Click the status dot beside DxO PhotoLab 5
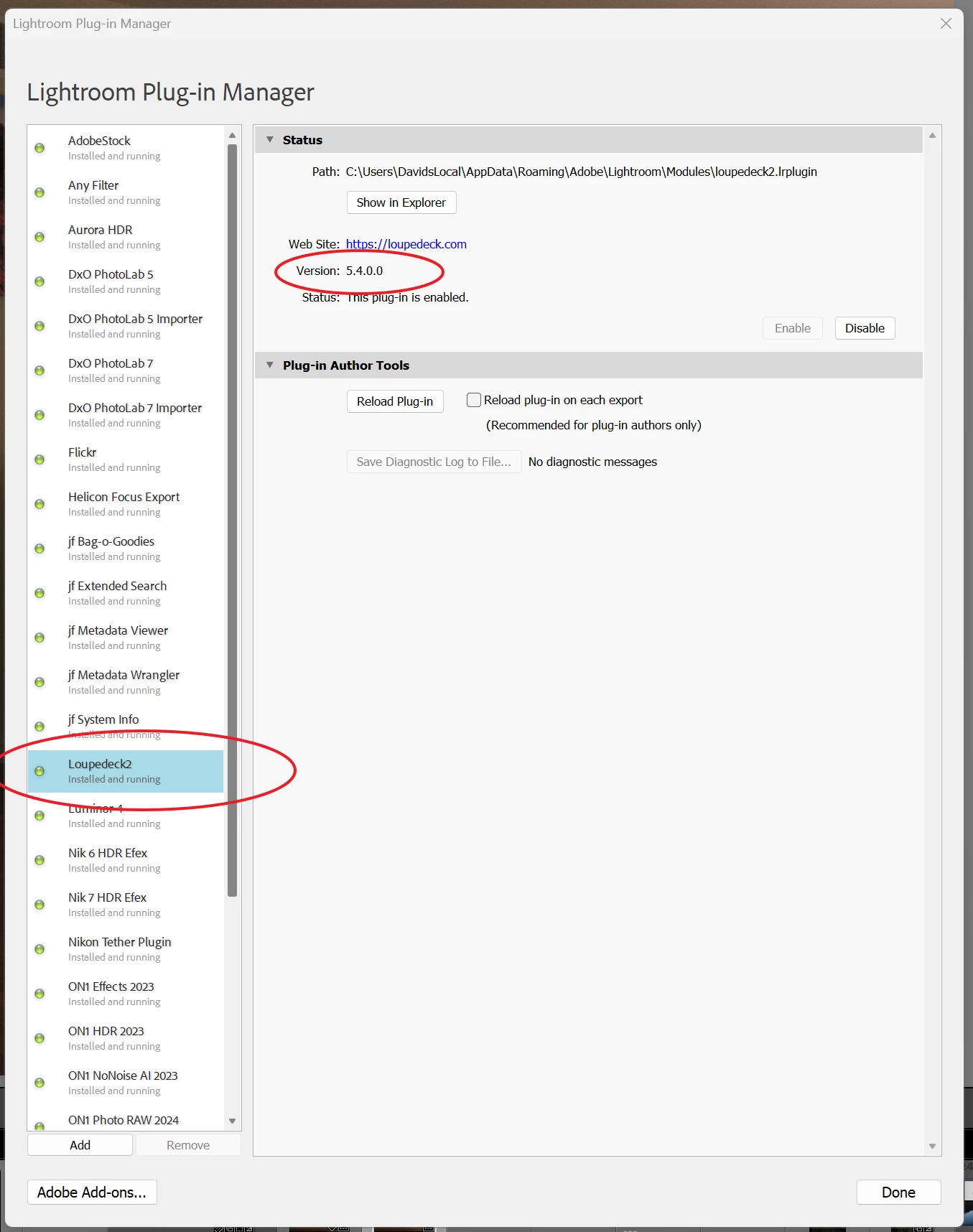This screenshot has width=973, height=1232. tap(39, 281)
